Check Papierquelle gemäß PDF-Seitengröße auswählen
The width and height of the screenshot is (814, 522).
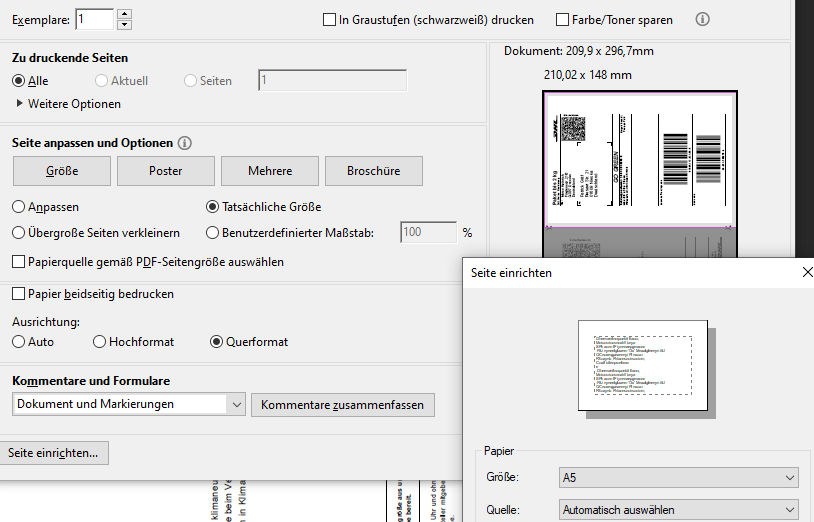tap(19, 262)
